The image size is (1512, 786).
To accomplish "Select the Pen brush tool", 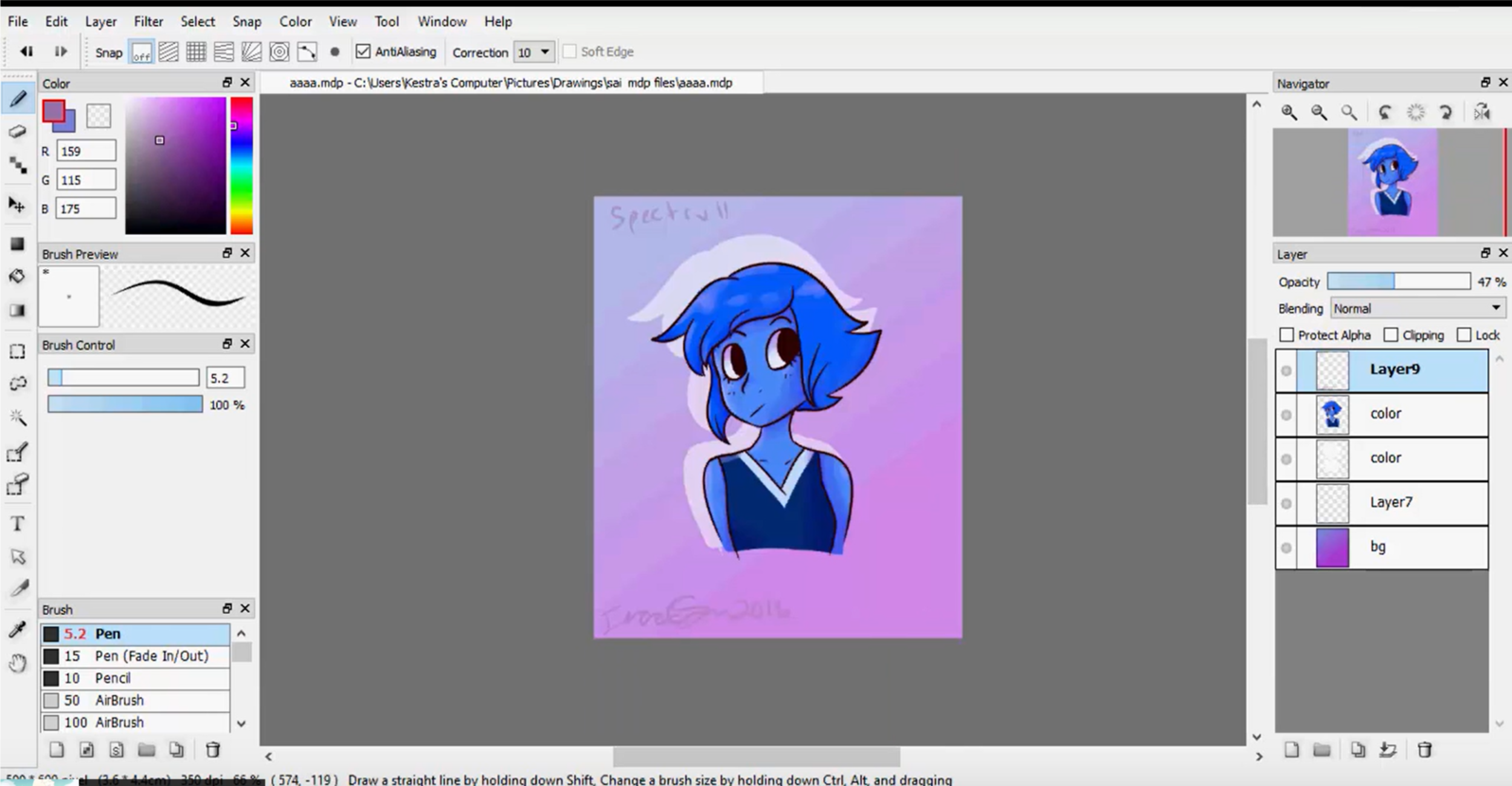I will point(18,99).
